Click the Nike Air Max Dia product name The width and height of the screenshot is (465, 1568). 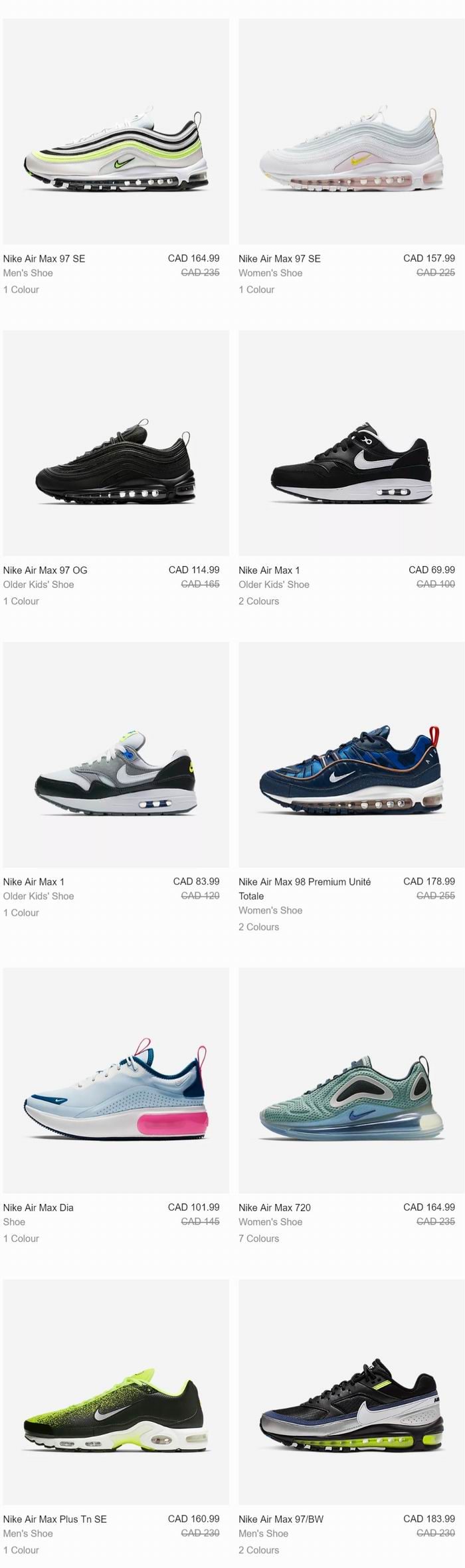(x=39, y=1208)
